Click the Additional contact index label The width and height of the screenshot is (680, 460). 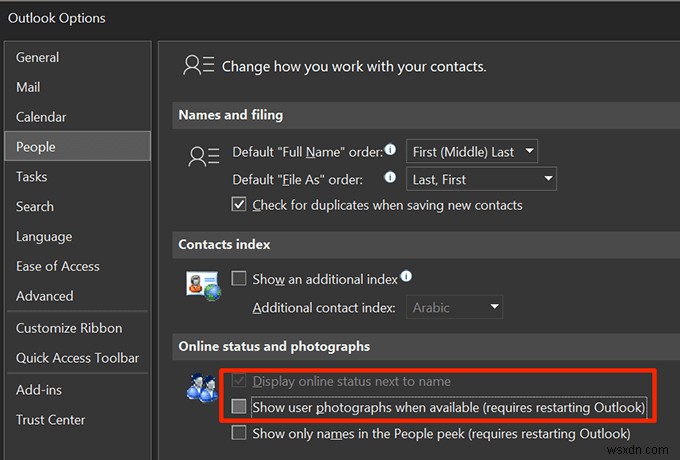click(x=324, y=308)
